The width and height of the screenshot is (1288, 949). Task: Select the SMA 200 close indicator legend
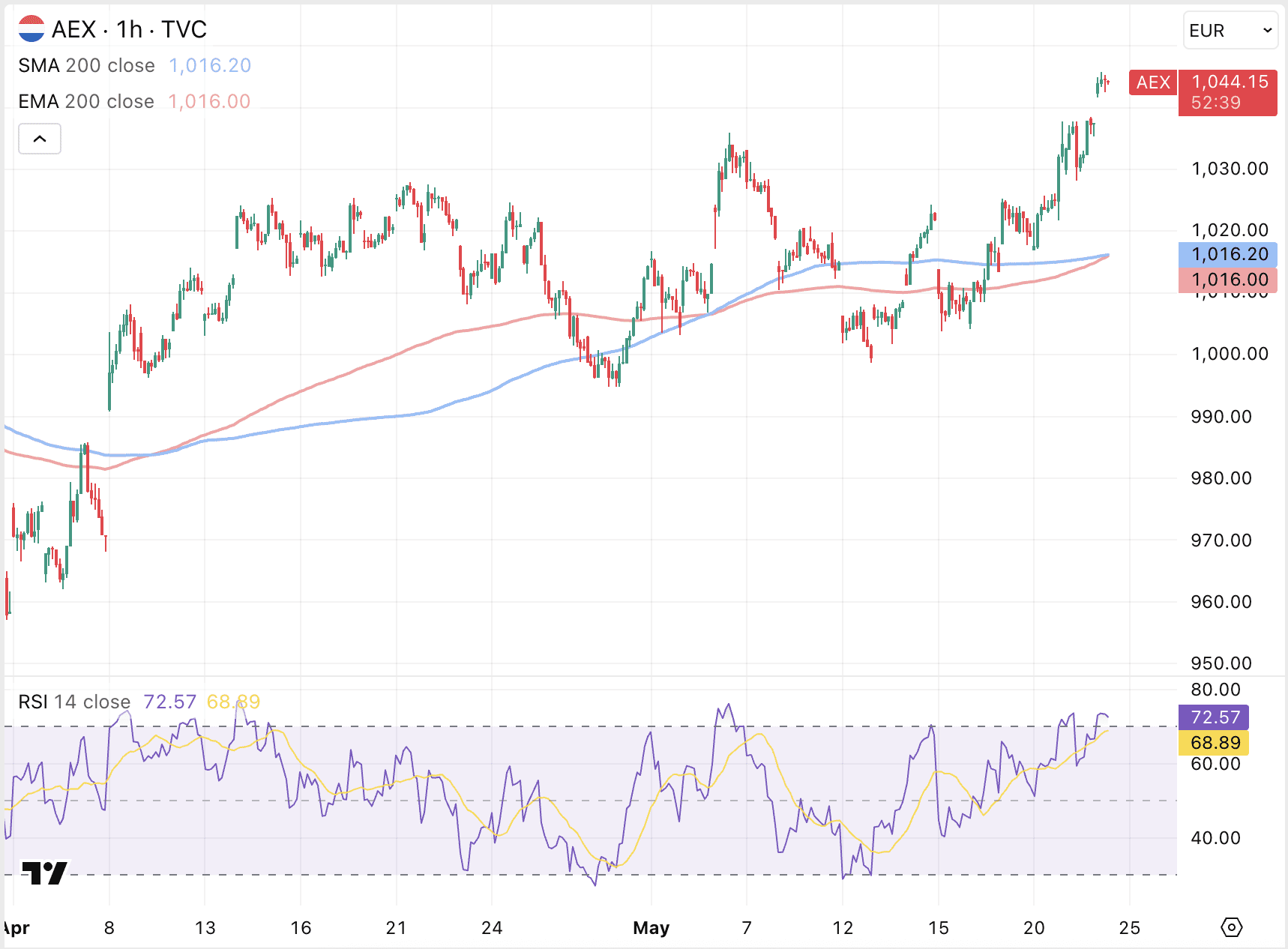(87, 65)
